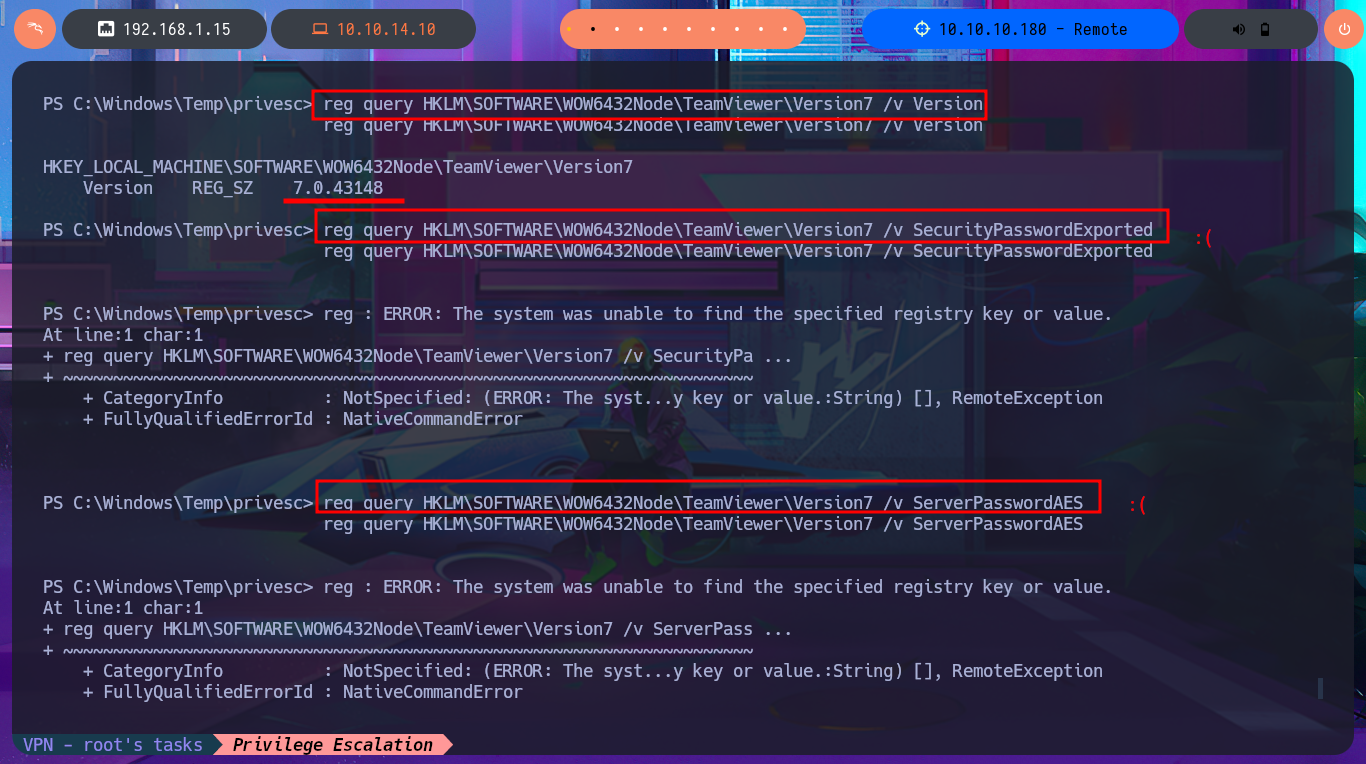Open the power menu button

coord(1343,30)
